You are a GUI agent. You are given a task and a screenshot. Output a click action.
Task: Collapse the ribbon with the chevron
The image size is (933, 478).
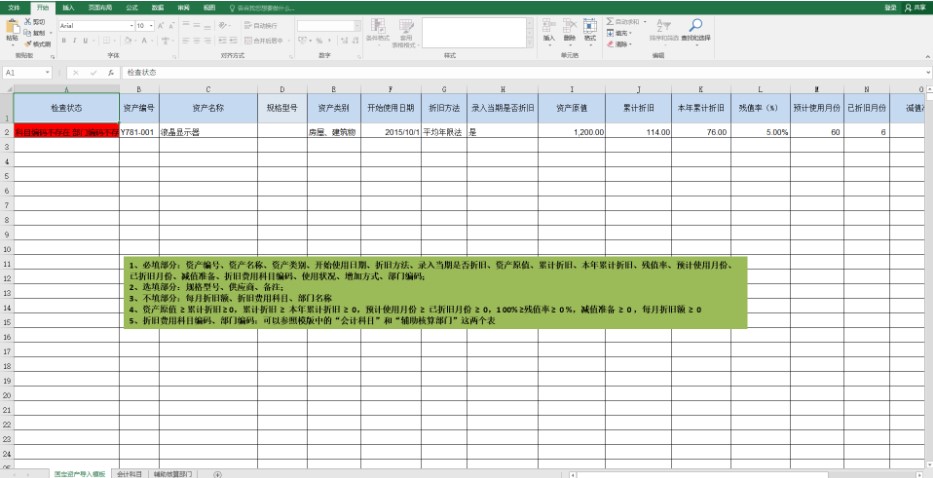point(928,57)
